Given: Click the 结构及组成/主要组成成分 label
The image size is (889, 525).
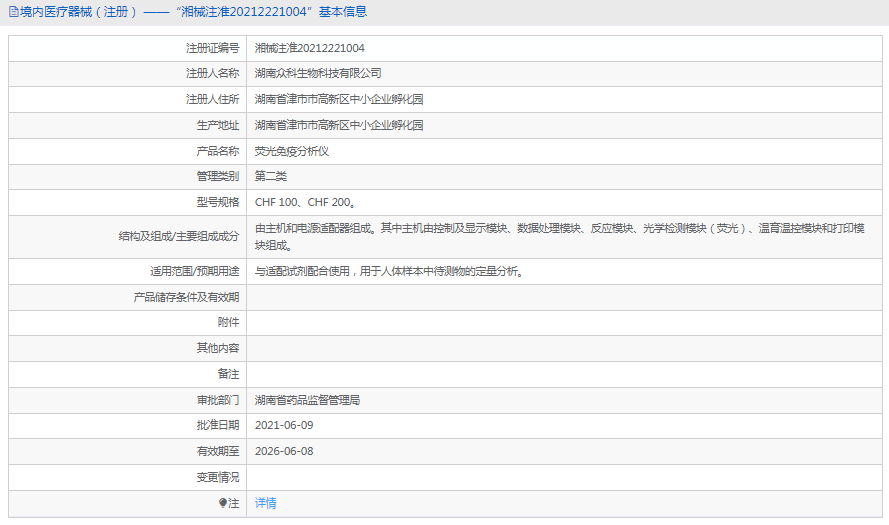Looking at the screenshot, I should [x=179, y=236].
